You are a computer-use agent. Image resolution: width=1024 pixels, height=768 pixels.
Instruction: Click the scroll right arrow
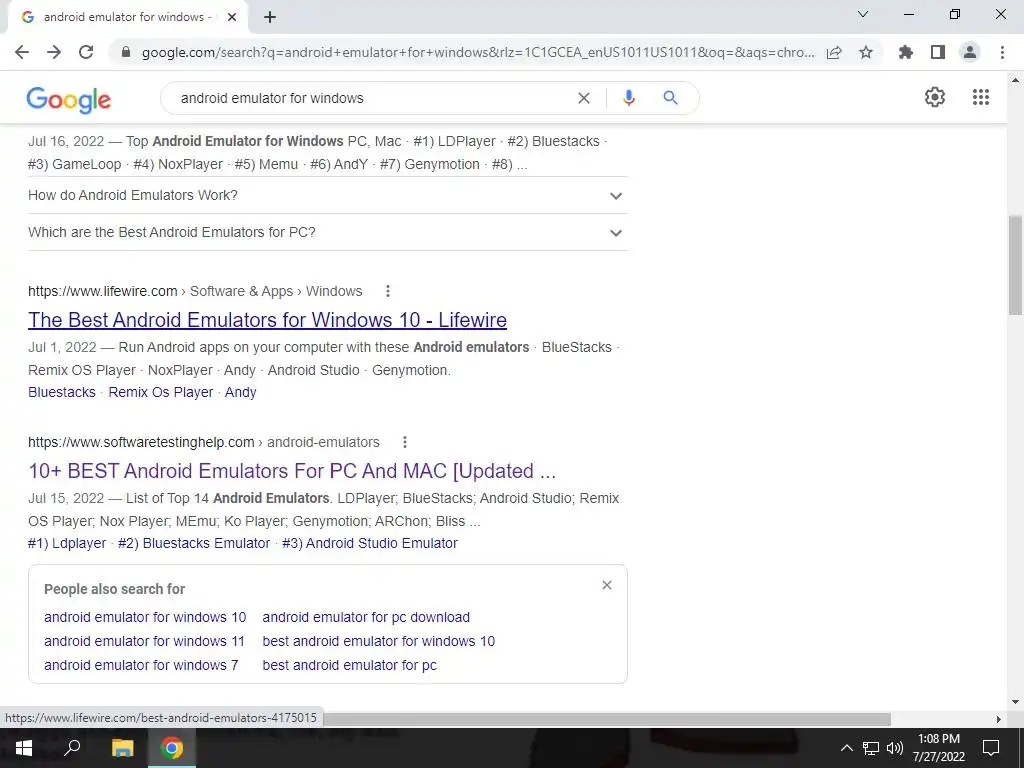(998, 719)
